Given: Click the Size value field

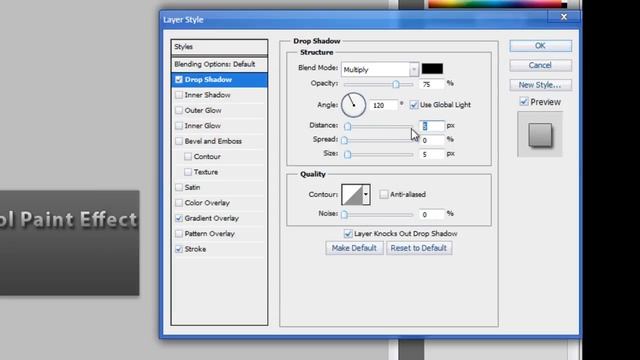Looking at the screenshot, I should pos(431,154).
